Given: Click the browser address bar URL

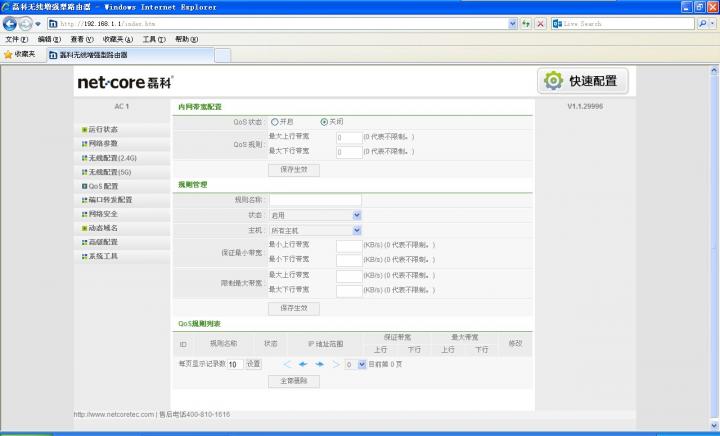Looking at the screenshot, I should tap(278, 23).
